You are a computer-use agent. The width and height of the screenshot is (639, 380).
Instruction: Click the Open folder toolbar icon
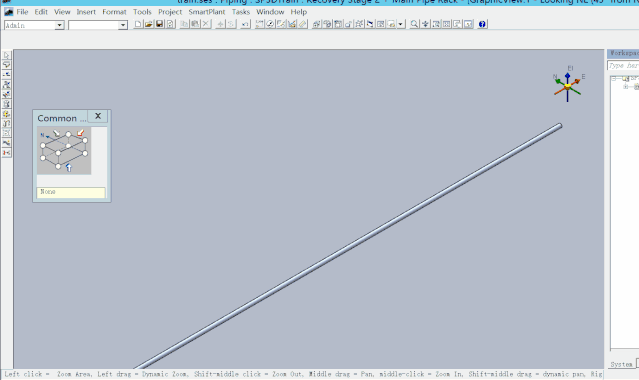pos(149,24)
